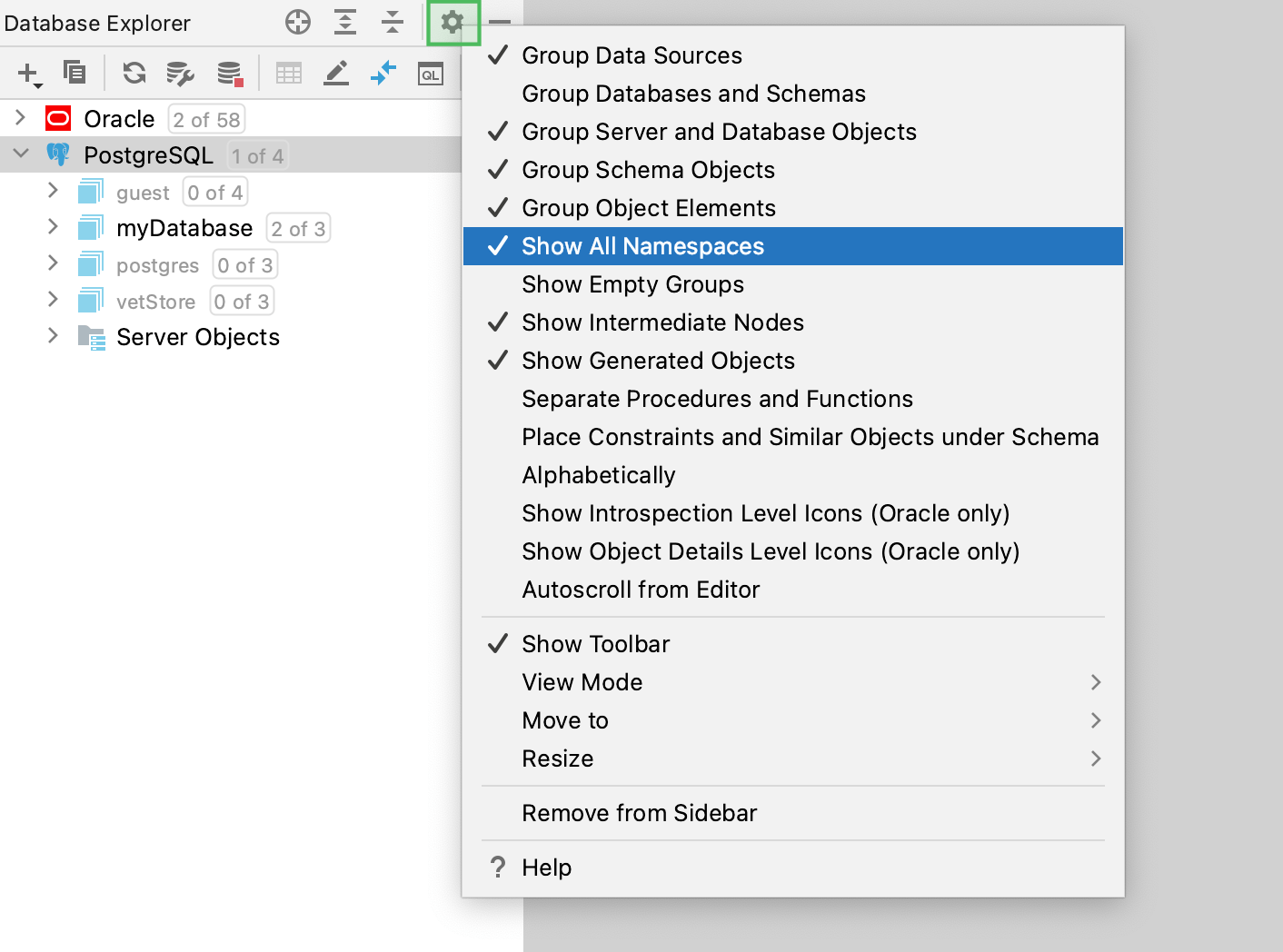The height and width of the screenshot is (952, 1283).
Task: Click the Server Objects folder icon
Action: pyautogui.click(x=92, y=337)
